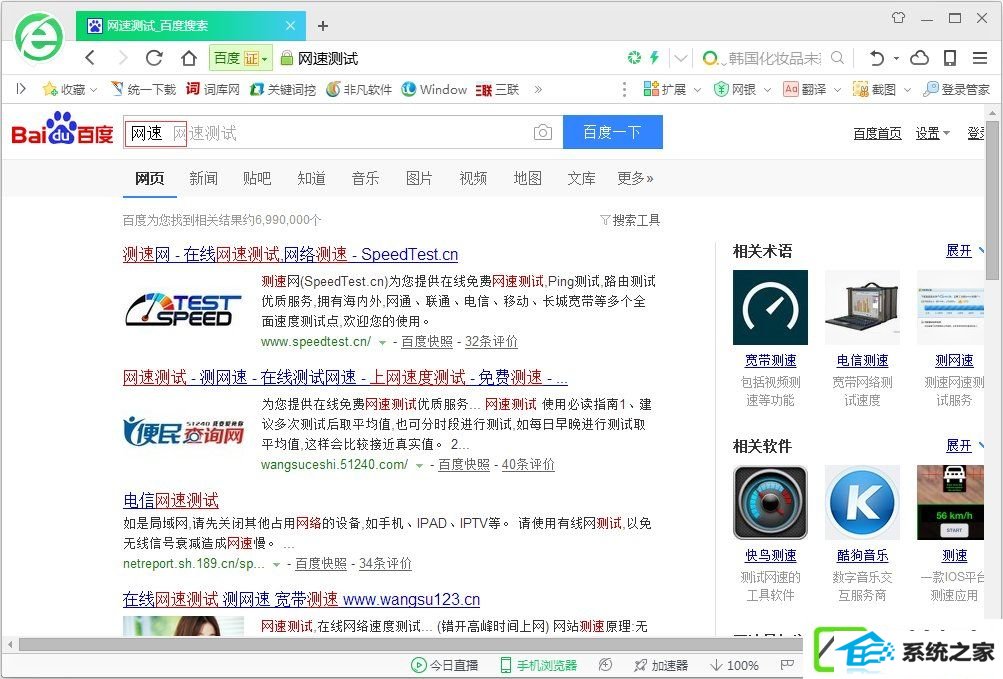Click in the Baidu search input field
1003x679 pixels.
(343, 132)
